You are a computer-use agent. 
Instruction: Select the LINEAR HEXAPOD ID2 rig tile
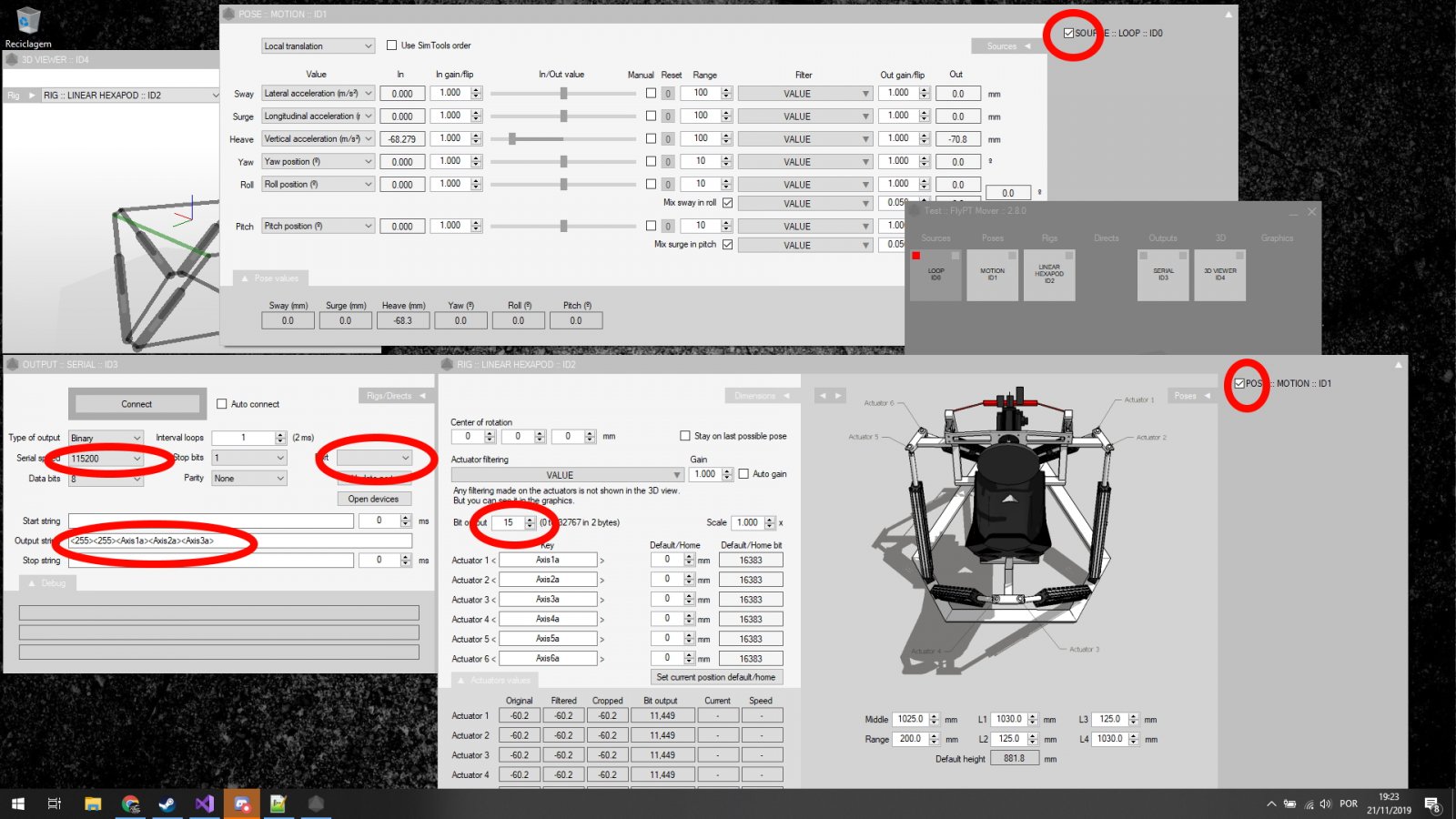[x=1048, y=275]
